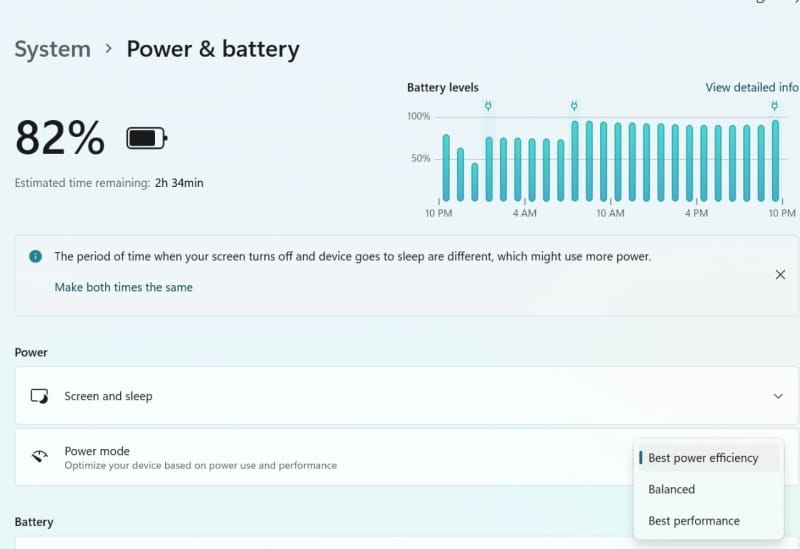Dismiss the sleep time notice banner
The image size is (800, 549).
click(x=780, y=274)
